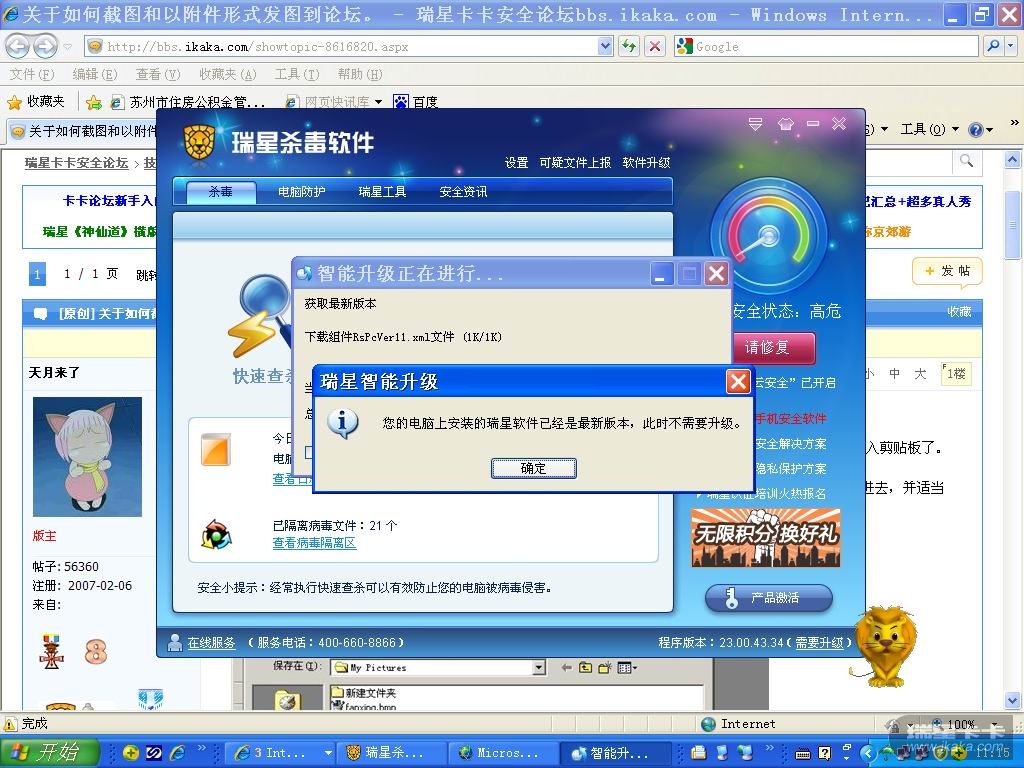Click the scrollbar up arrow
Screen dimensions: 1024x768
click(1012, 159)
